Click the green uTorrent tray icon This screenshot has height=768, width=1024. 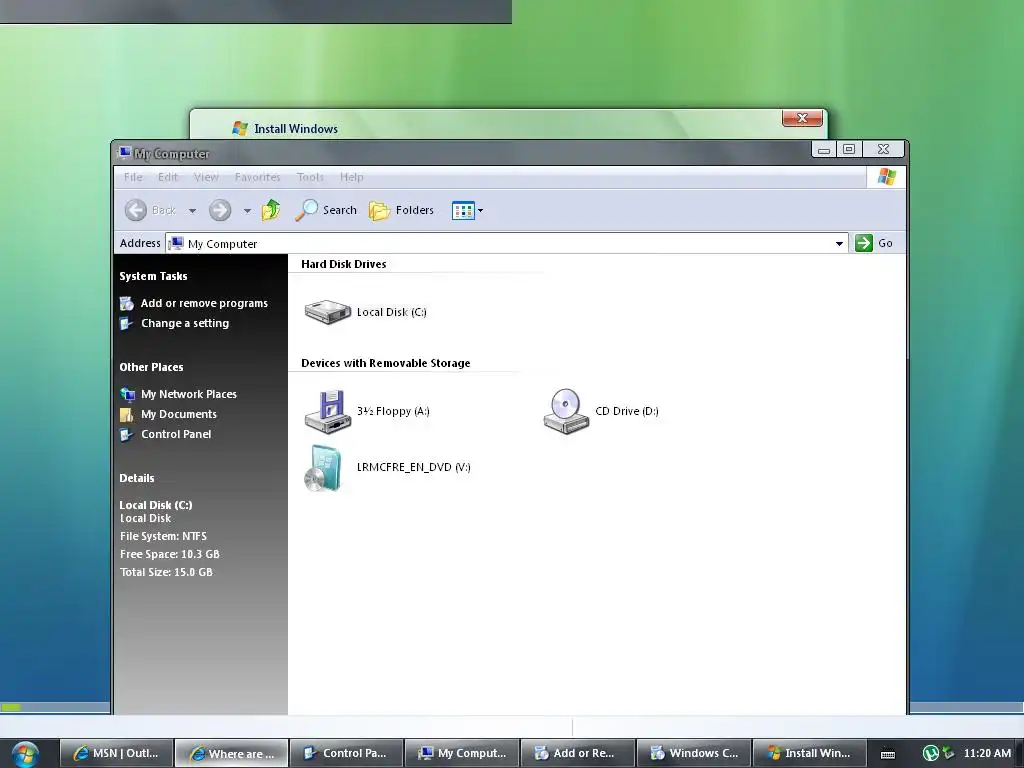[931, 754]
